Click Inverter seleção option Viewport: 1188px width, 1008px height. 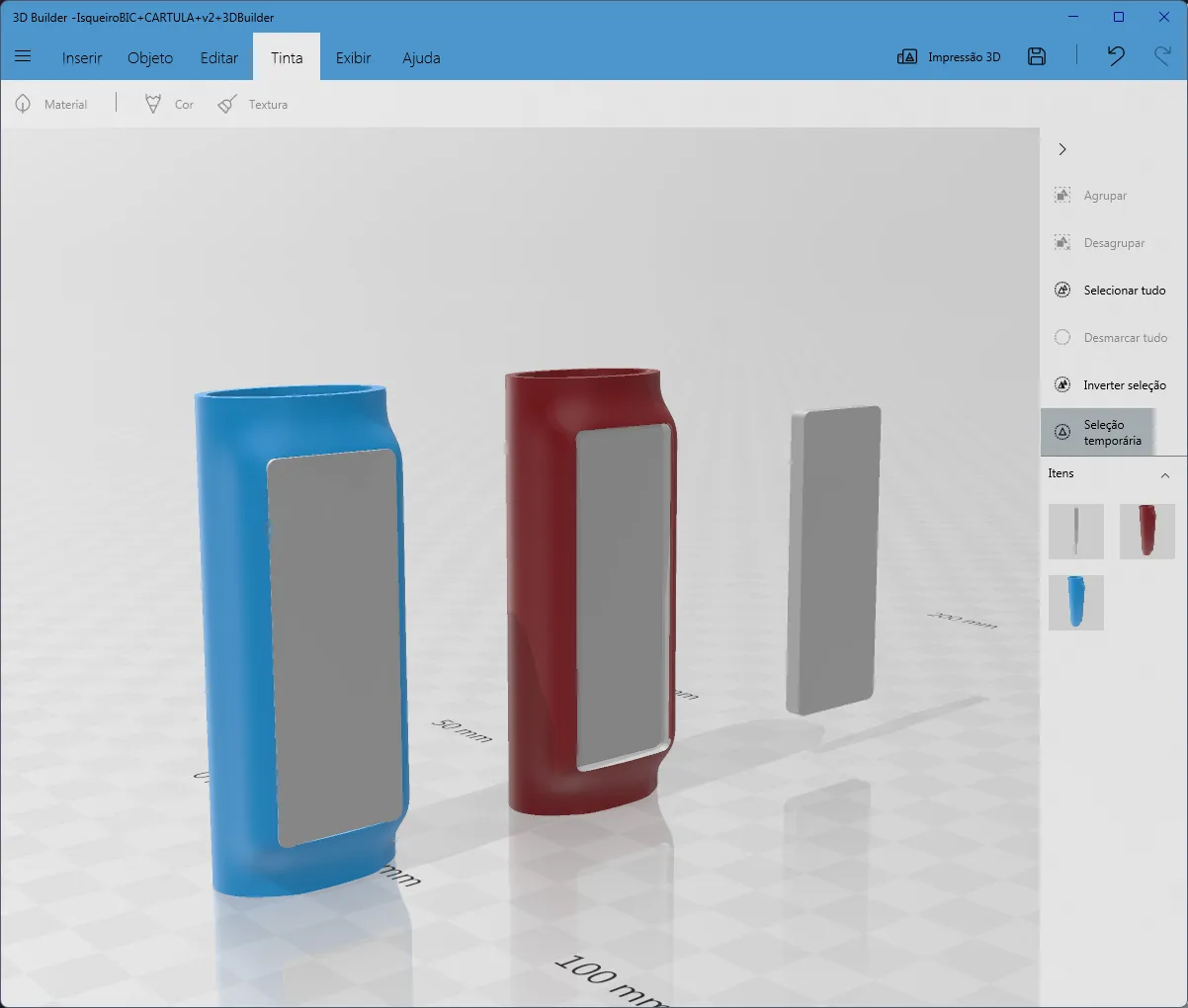tap(1110, 385)
